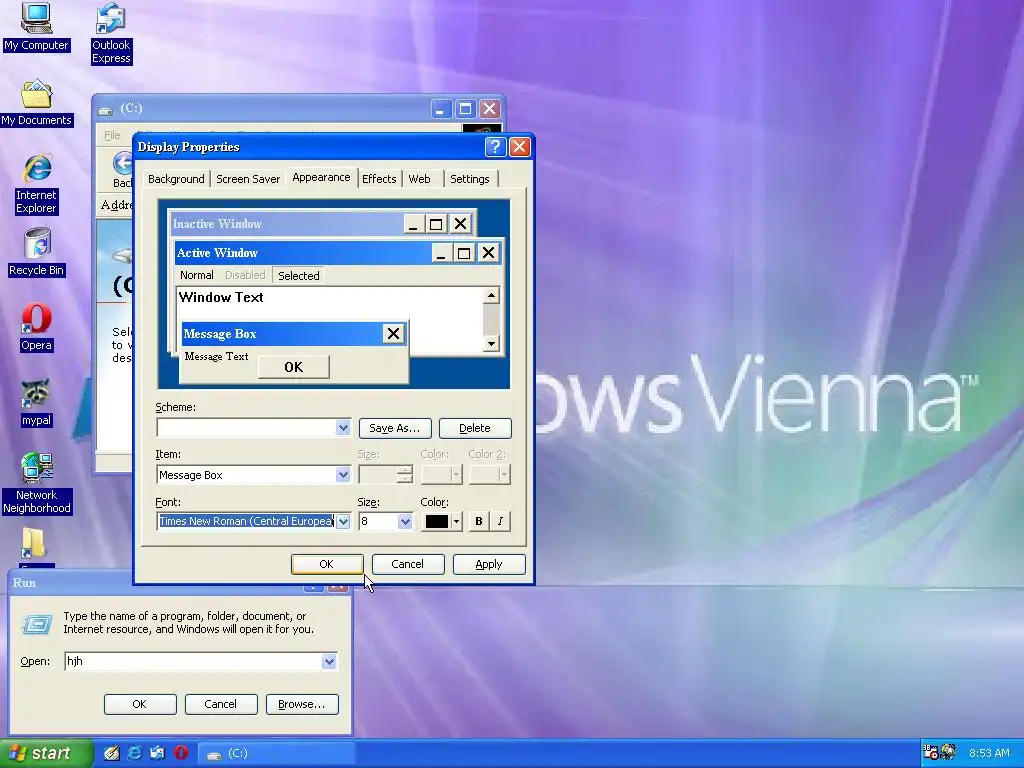Click the Start button
This screenshot has height=768, width=1024.
pyautogui.click(x=46, y=753)
